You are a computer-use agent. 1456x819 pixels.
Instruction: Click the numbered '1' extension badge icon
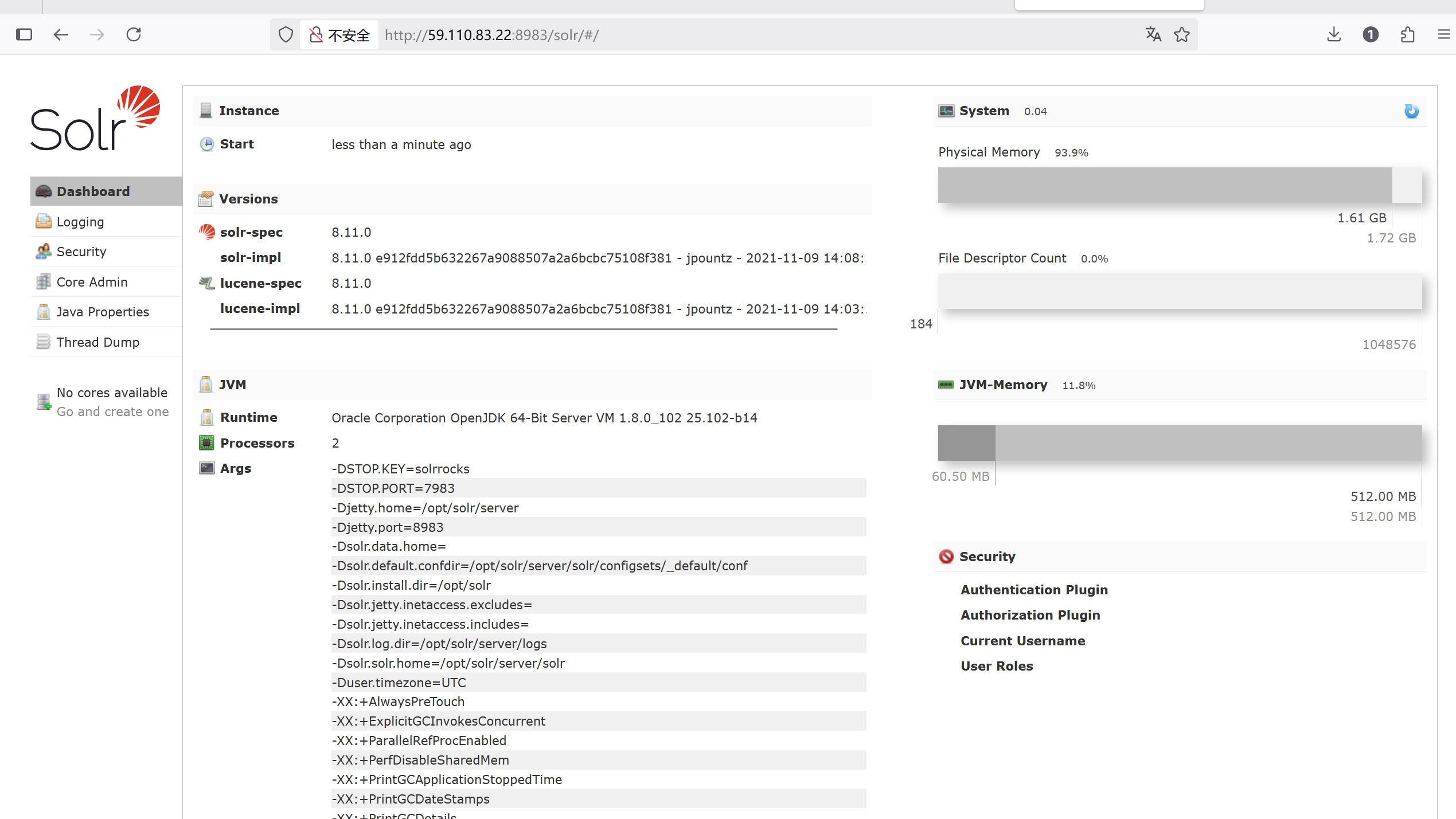tap(1371, 35)
